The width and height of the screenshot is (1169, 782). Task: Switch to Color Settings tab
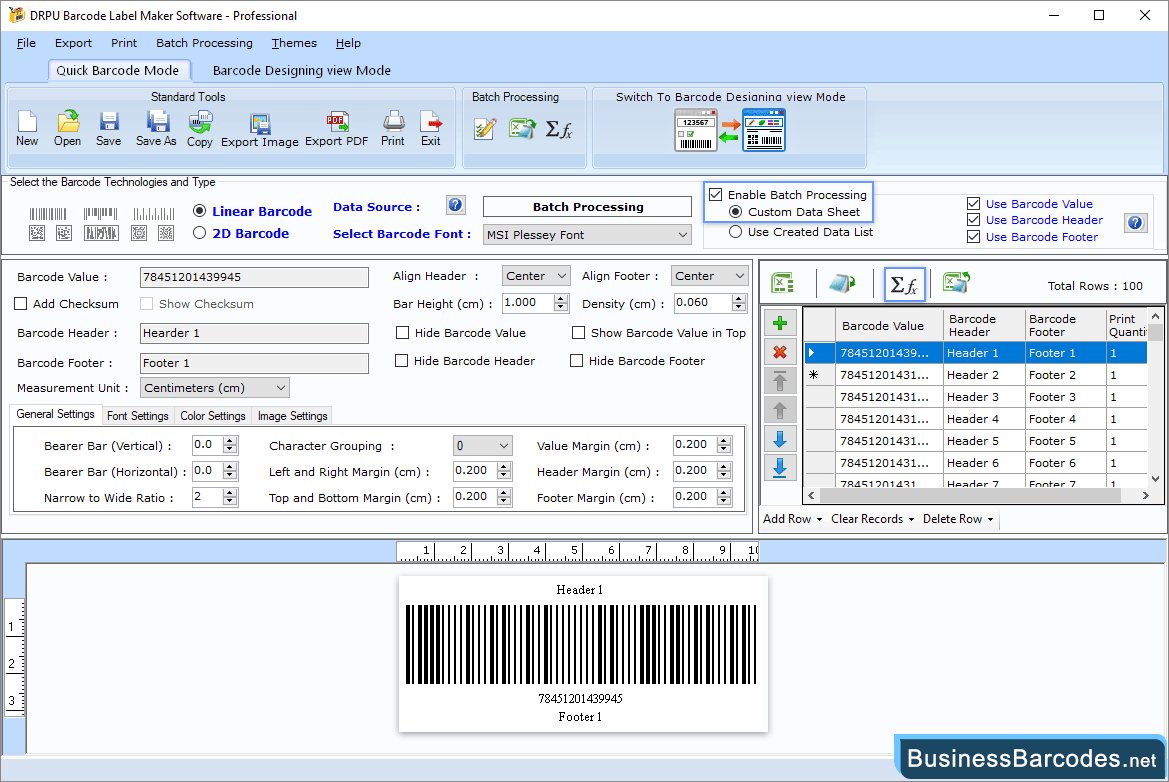[212, 416]
